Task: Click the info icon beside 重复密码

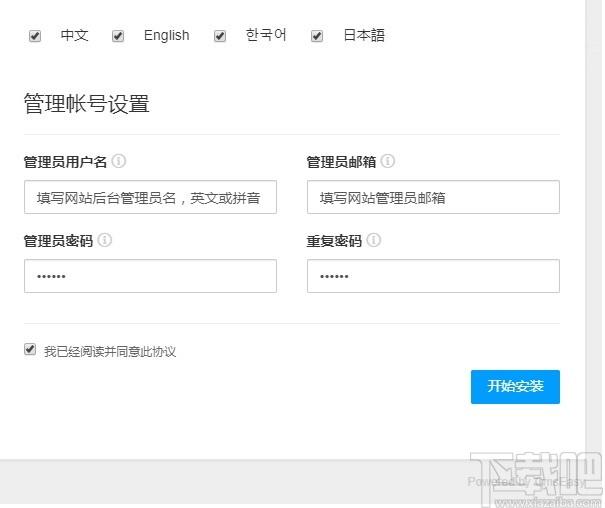Action: point(374,241)
